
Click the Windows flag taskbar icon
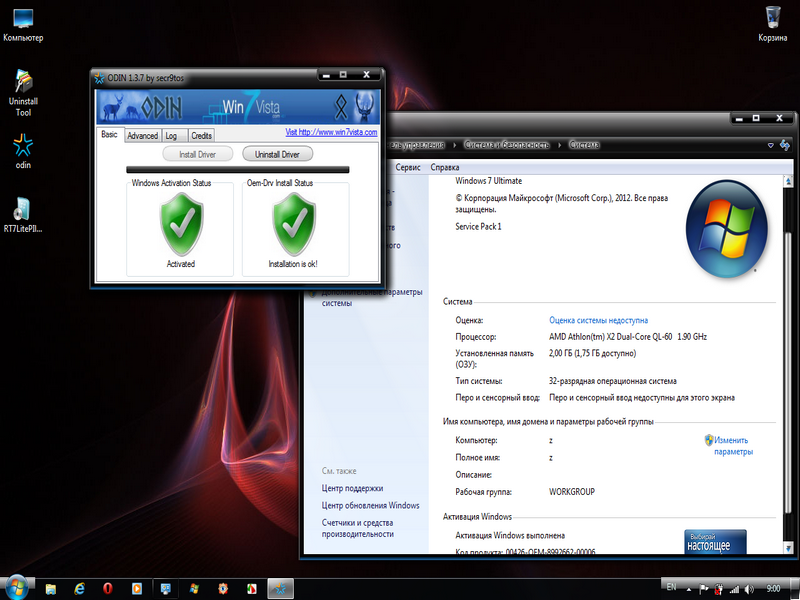[194, 589]
